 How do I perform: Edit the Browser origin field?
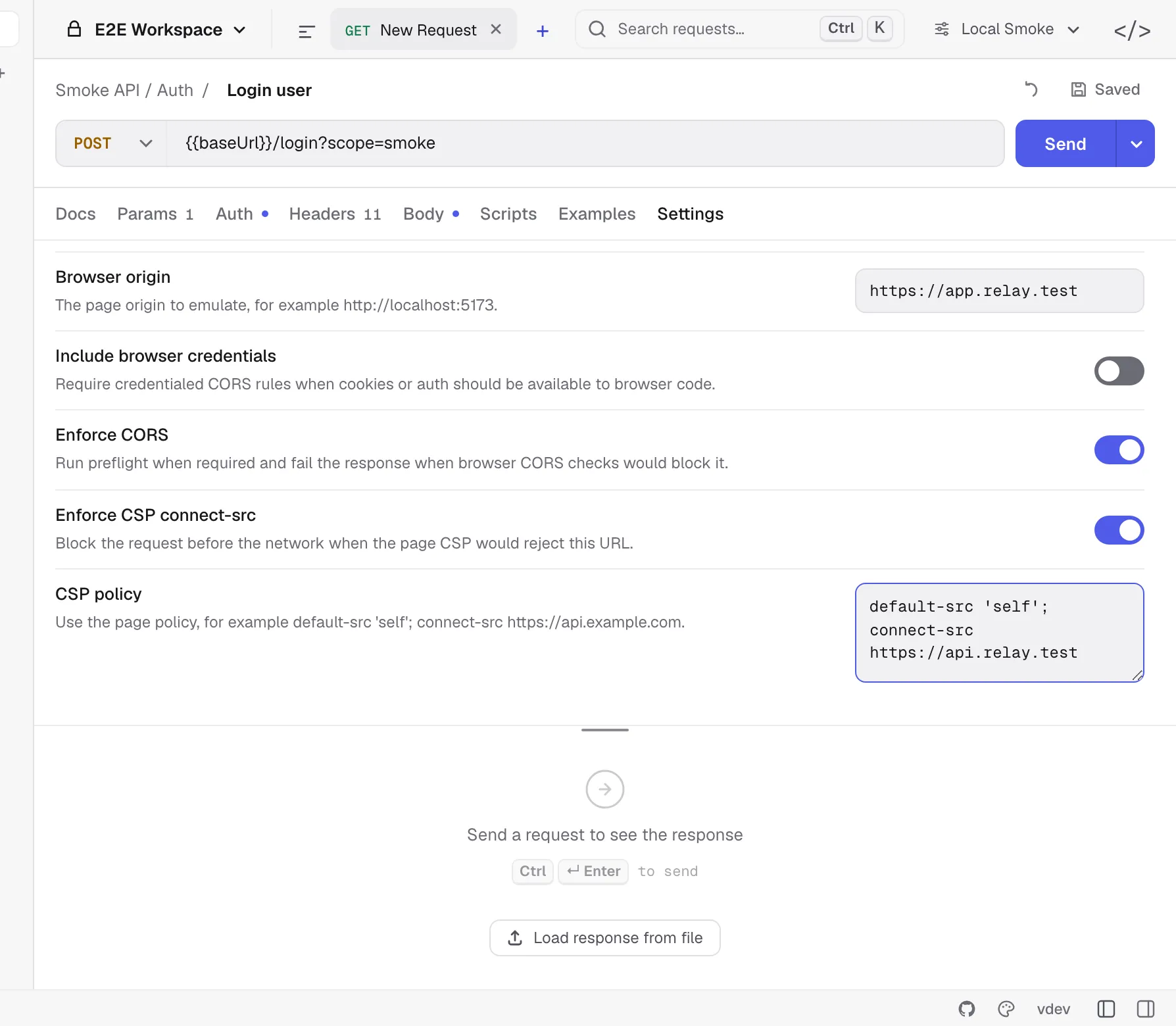[x=999, y=291]
